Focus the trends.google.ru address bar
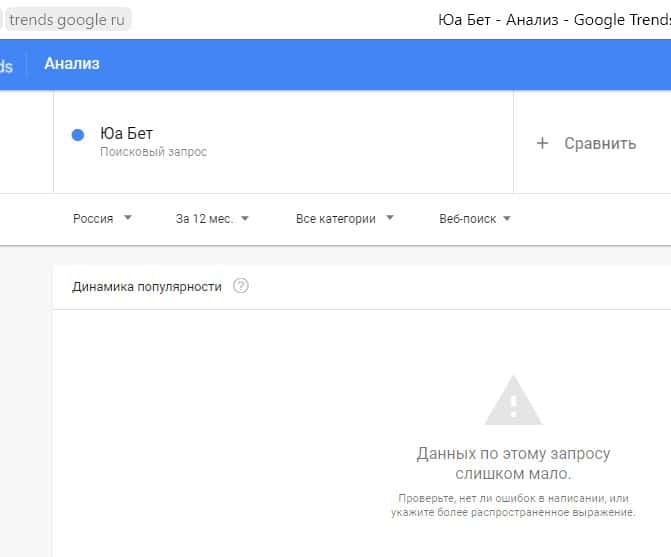The width and height of the screenshot is (671, 557). 68,20
